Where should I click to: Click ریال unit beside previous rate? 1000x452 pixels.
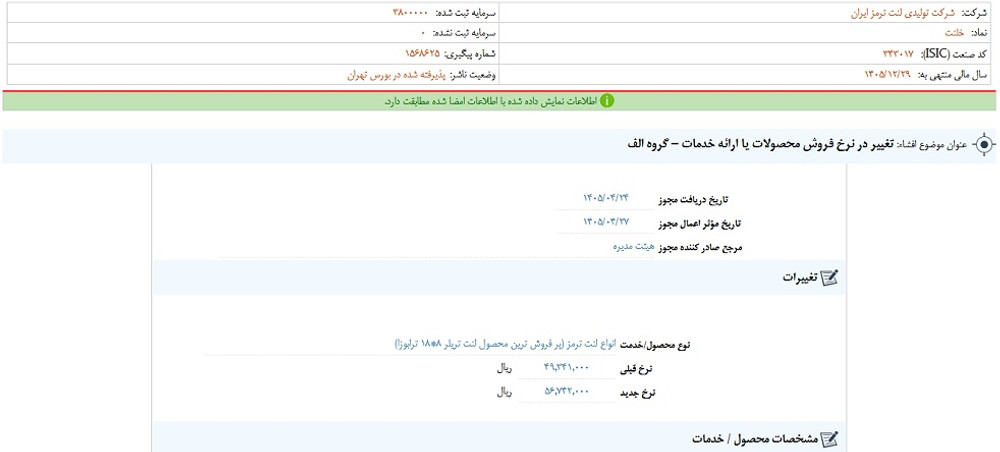(x=505, y=368)
